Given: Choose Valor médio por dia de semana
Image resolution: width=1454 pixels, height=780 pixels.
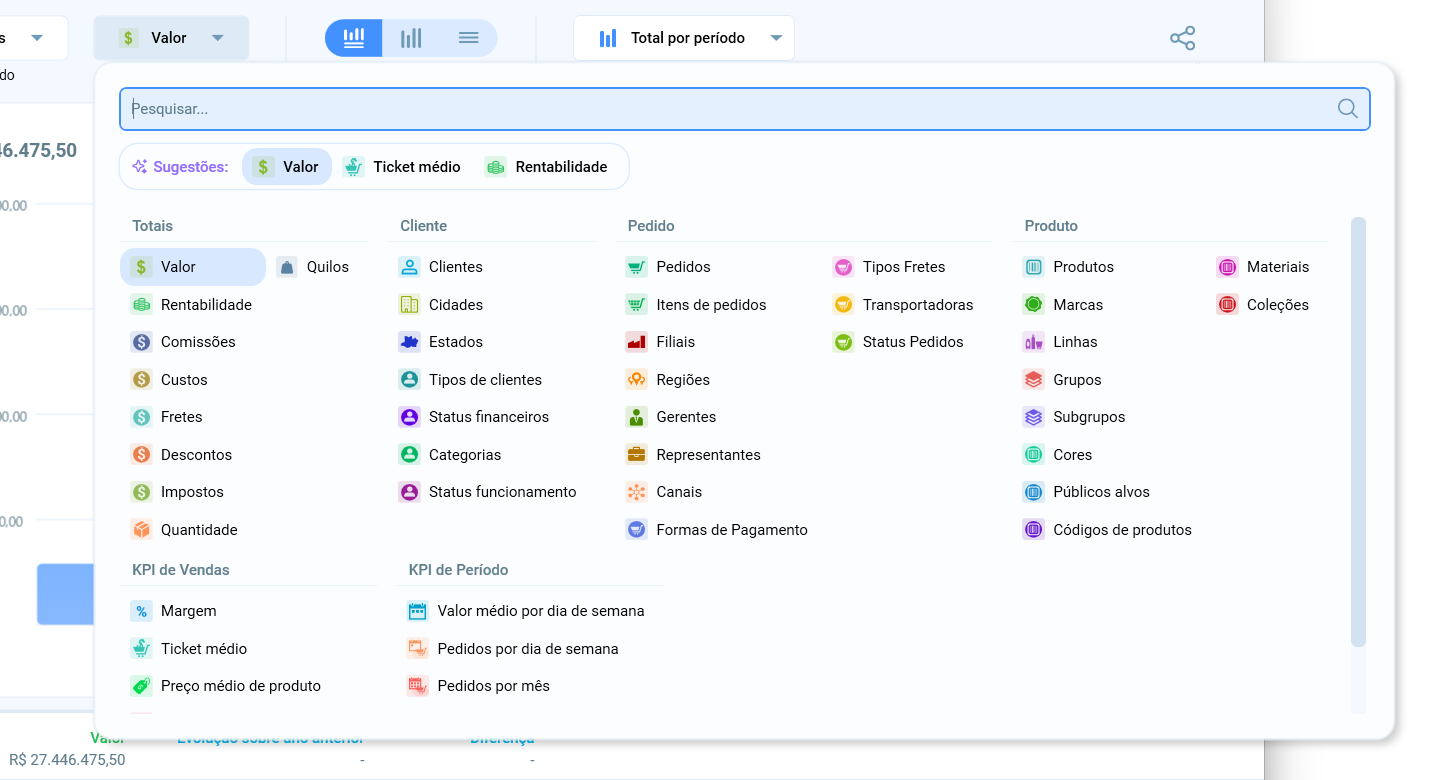Looking at the screenshot, I should (x=526, y=611).
